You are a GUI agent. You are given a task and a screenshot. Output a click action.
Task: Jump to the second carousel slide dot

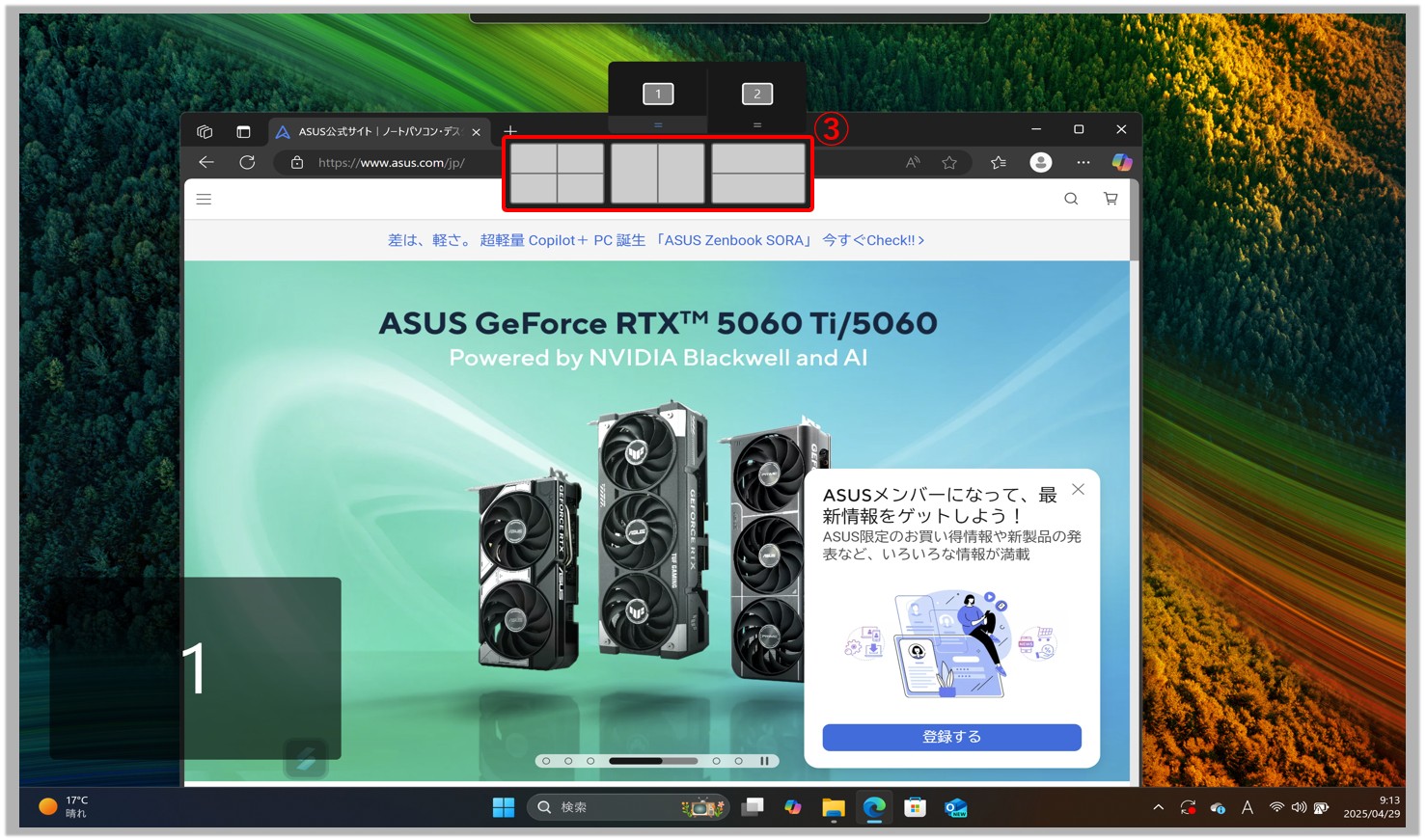(568, 761)
